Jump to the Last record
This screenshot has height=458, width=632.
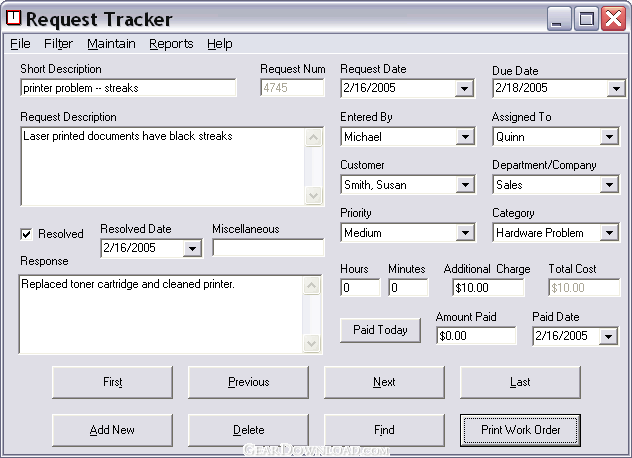click(x=520, y=382)
